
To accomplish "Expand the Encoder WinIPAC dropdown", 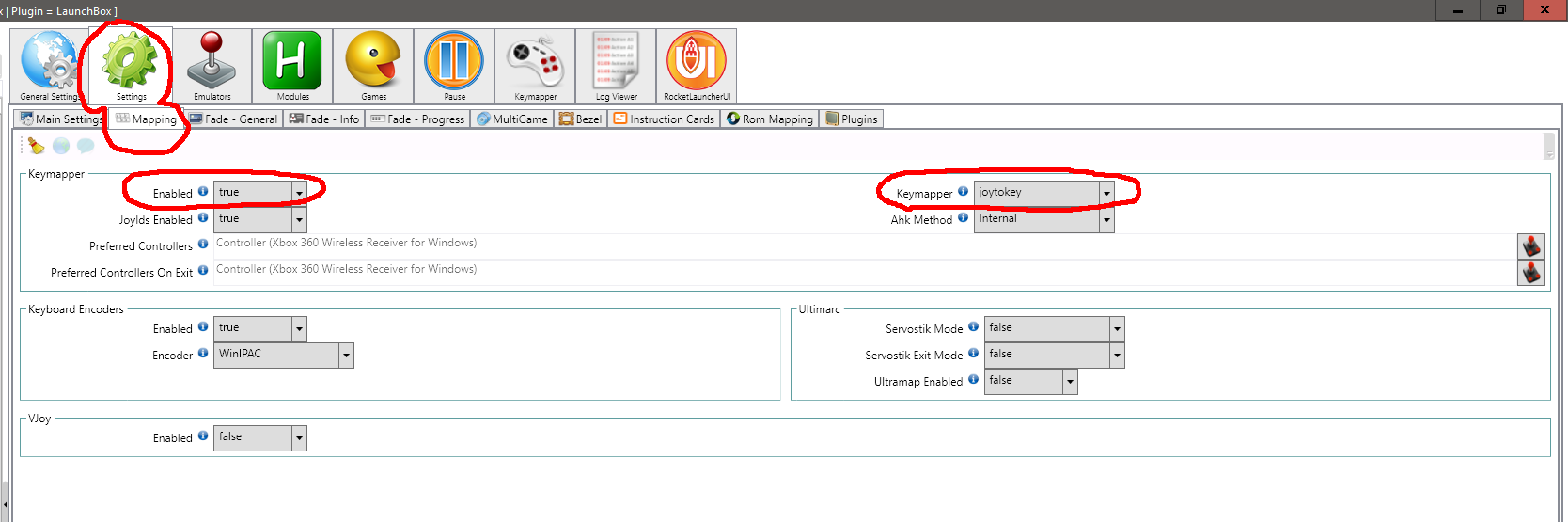I will pos(346,356).
